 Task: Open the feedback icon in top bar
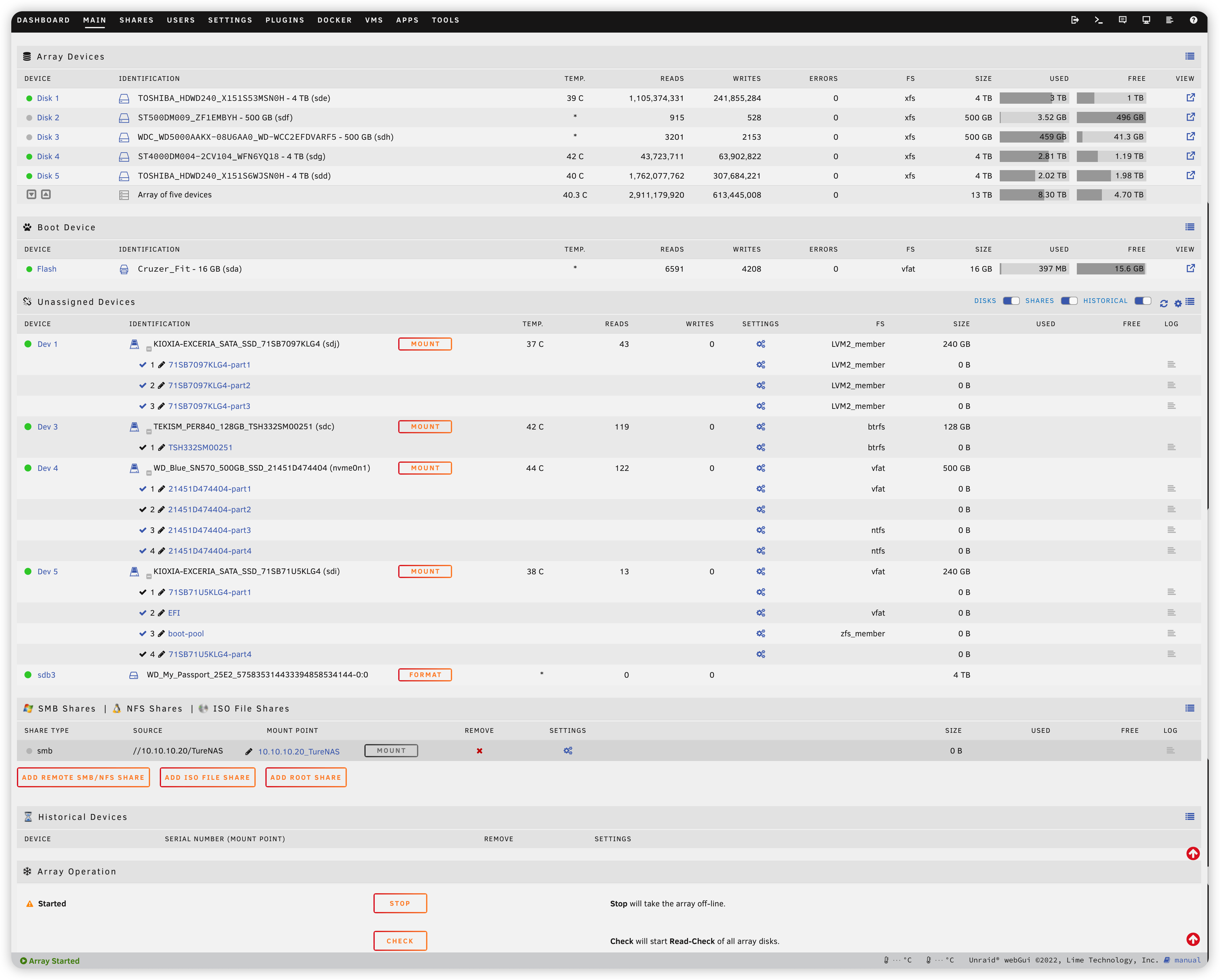1122,20
